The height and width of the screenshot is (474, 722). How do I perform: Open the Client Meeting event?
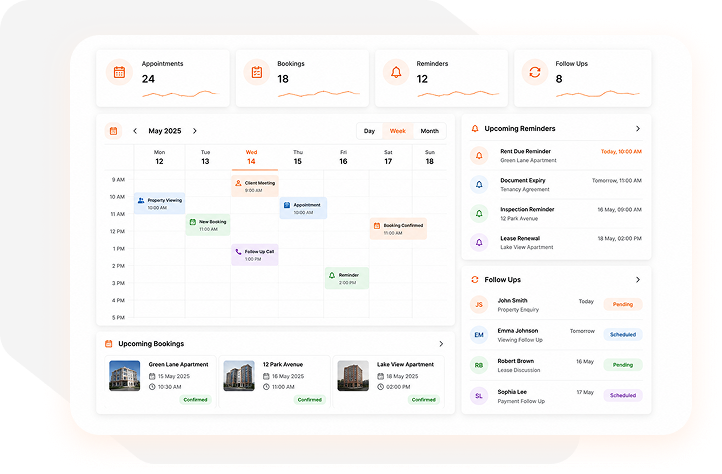[255, 186]
